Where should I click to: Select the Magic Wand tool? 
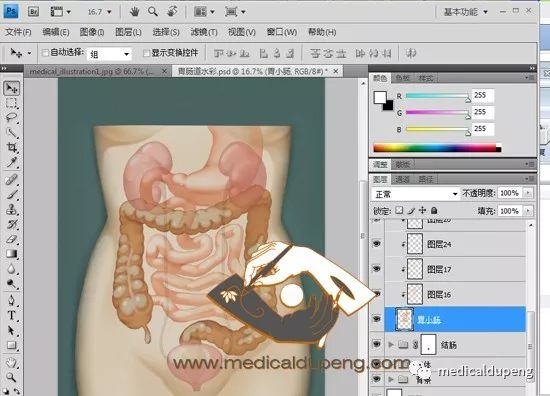12,133
